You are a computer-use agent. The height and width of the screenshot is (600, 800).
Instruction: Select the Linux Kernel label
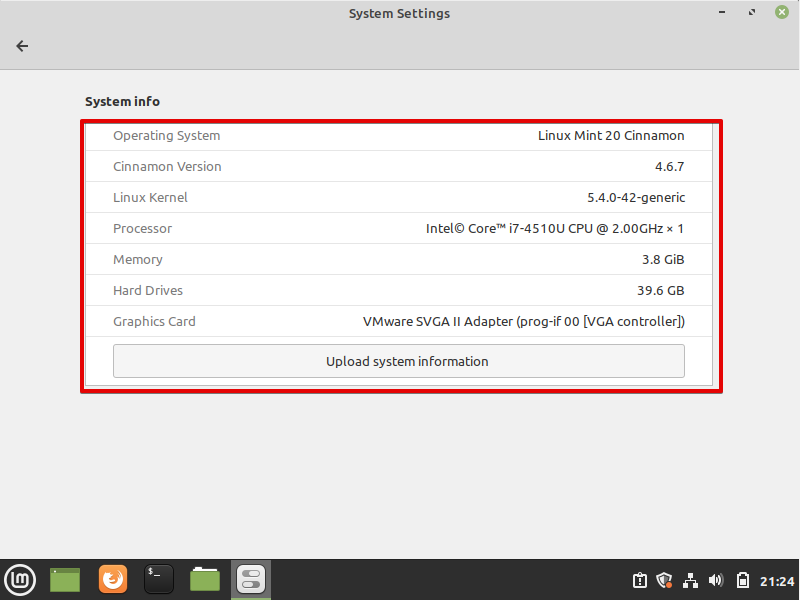(151, 197)
